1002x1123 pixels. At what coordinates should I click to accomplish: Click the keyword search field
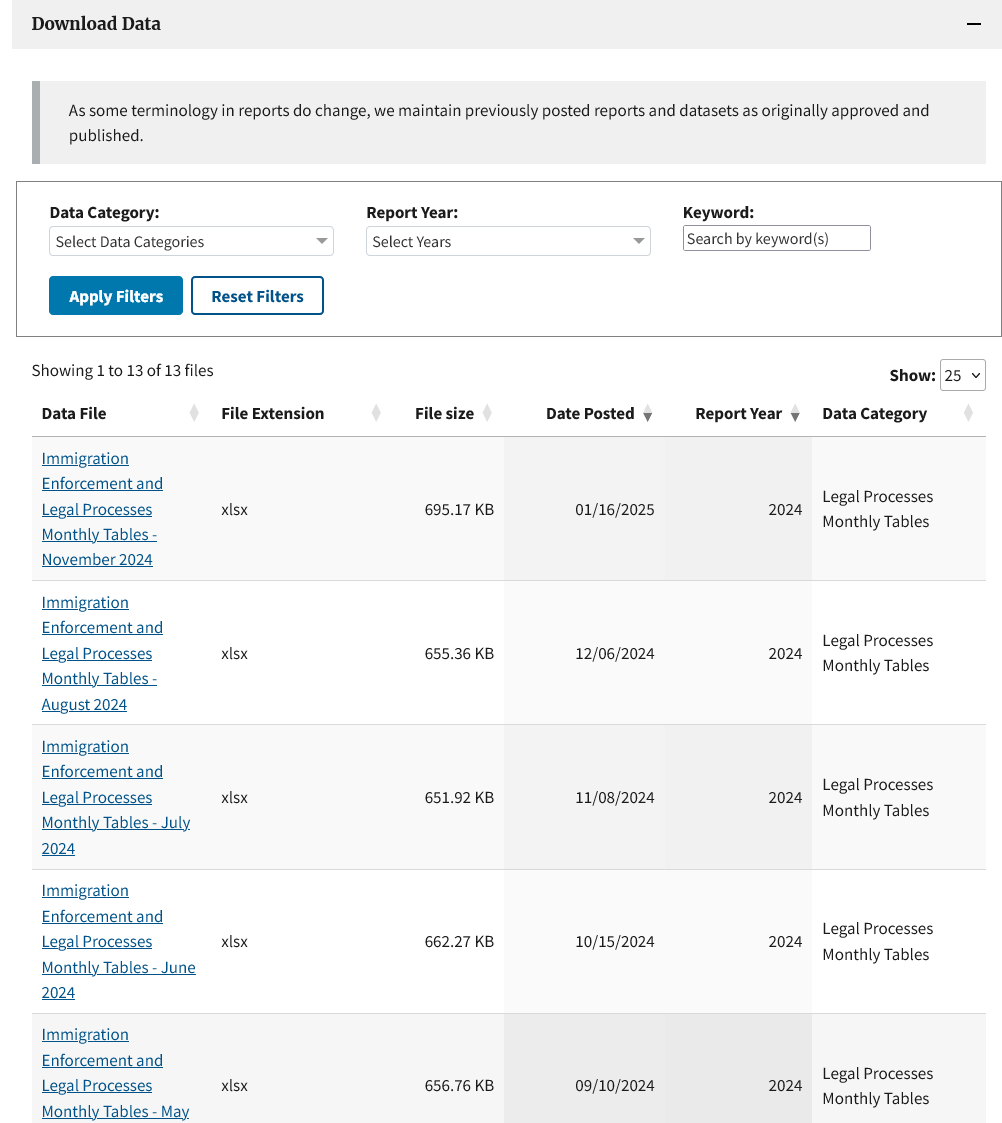point(776,238)
